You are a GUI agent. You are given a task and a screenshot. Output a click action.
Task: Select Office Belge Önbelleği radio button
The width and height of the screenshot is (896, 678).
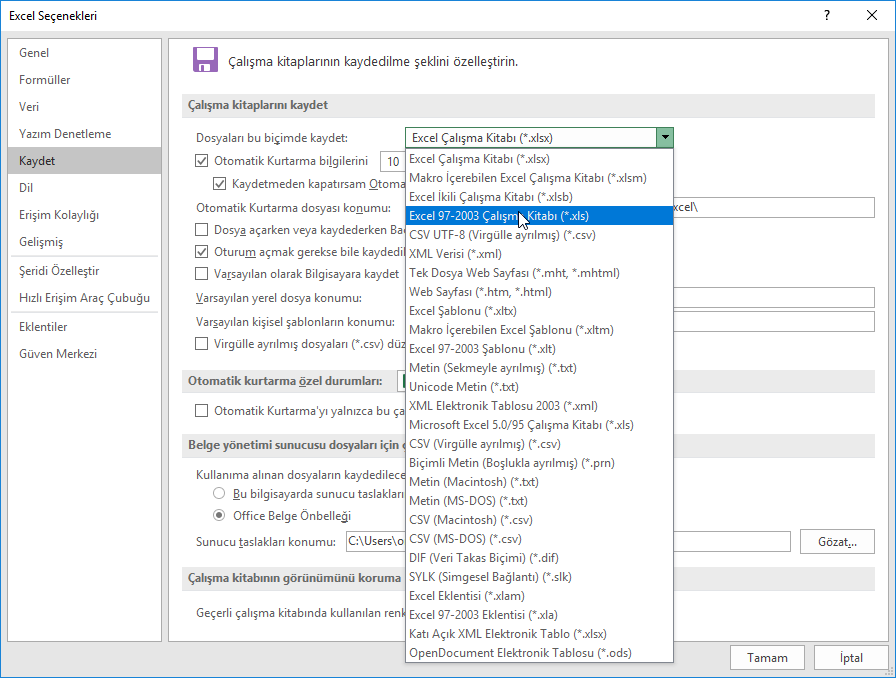pyautogui.click(x=219, y=516)
